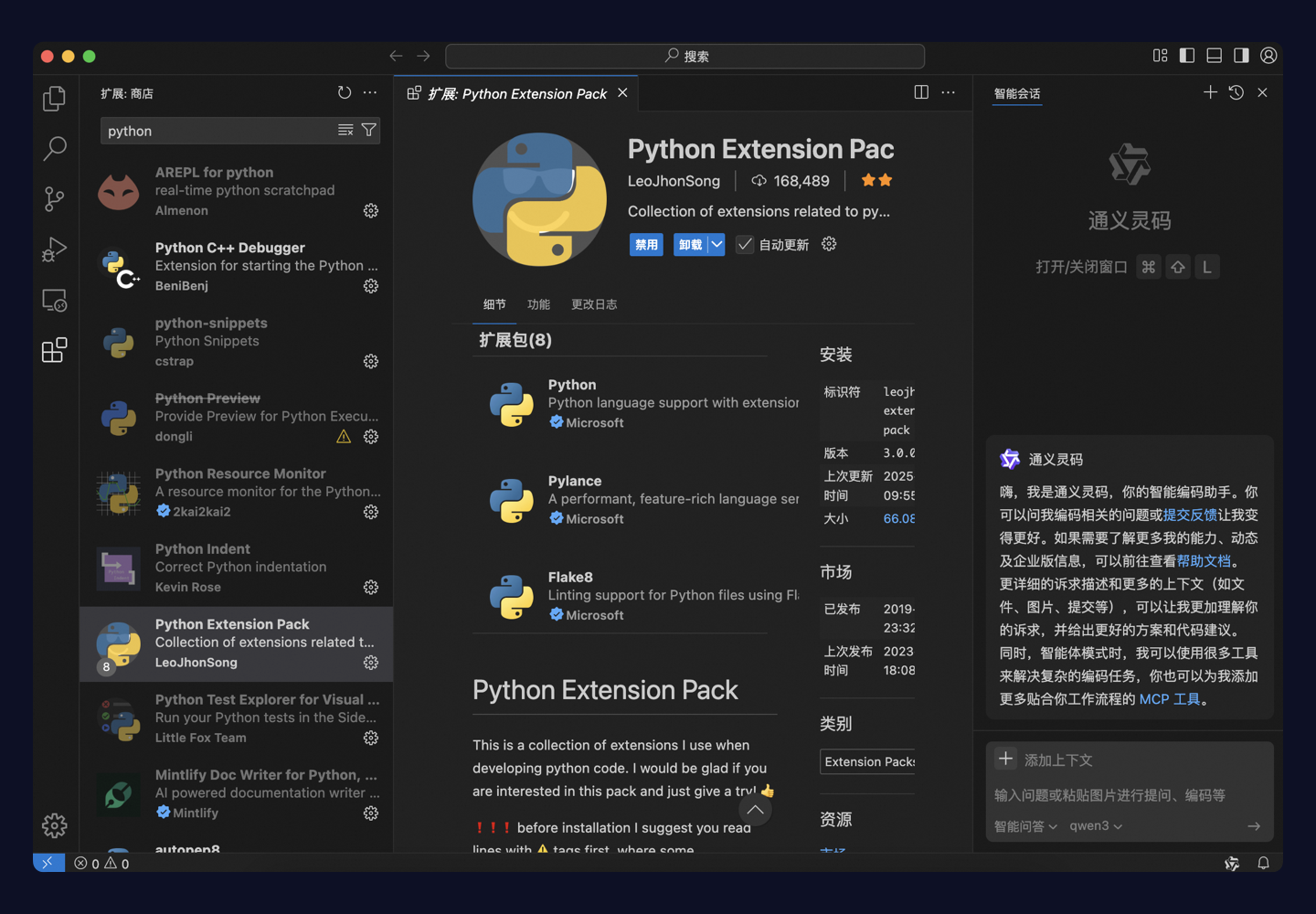1316x914 pixels.
Task: Open notifications bell in status bar
Action: tap(1263, 863)
